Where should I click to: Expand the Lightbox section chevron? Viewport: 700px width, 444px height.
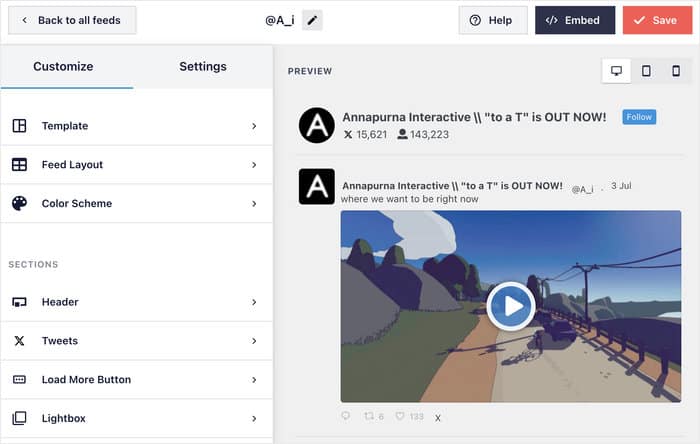click(x=254, y=419)
